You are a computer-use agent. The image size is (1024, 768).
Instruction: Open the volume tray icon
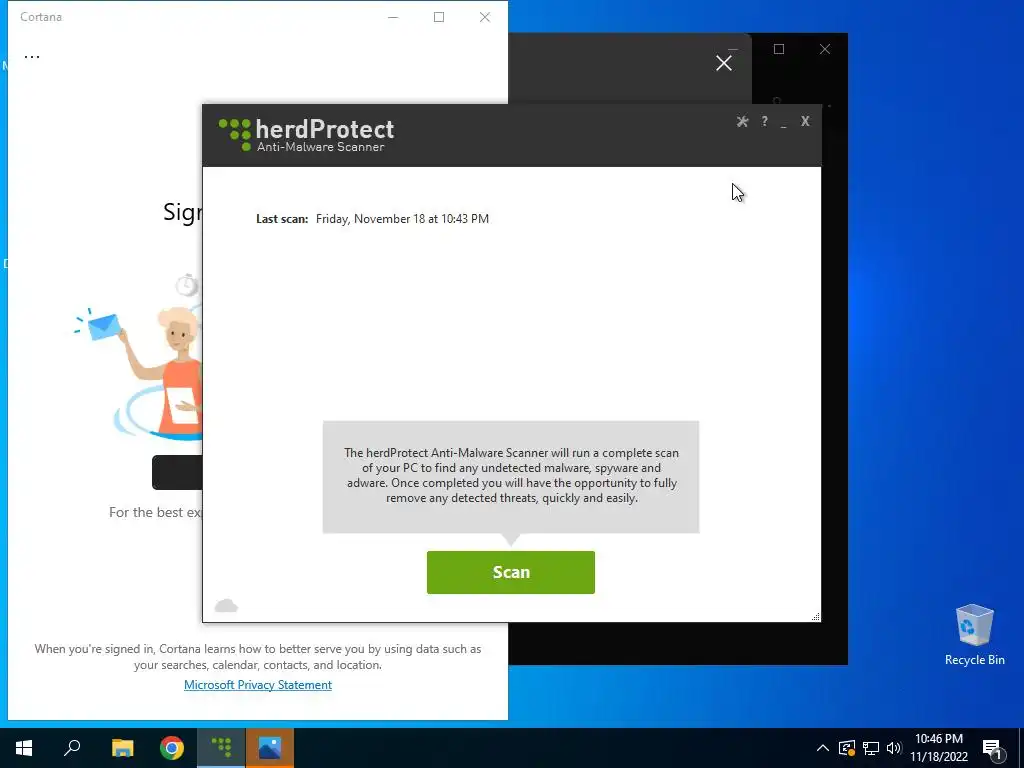pyautogui.click(x=894, y=748)
